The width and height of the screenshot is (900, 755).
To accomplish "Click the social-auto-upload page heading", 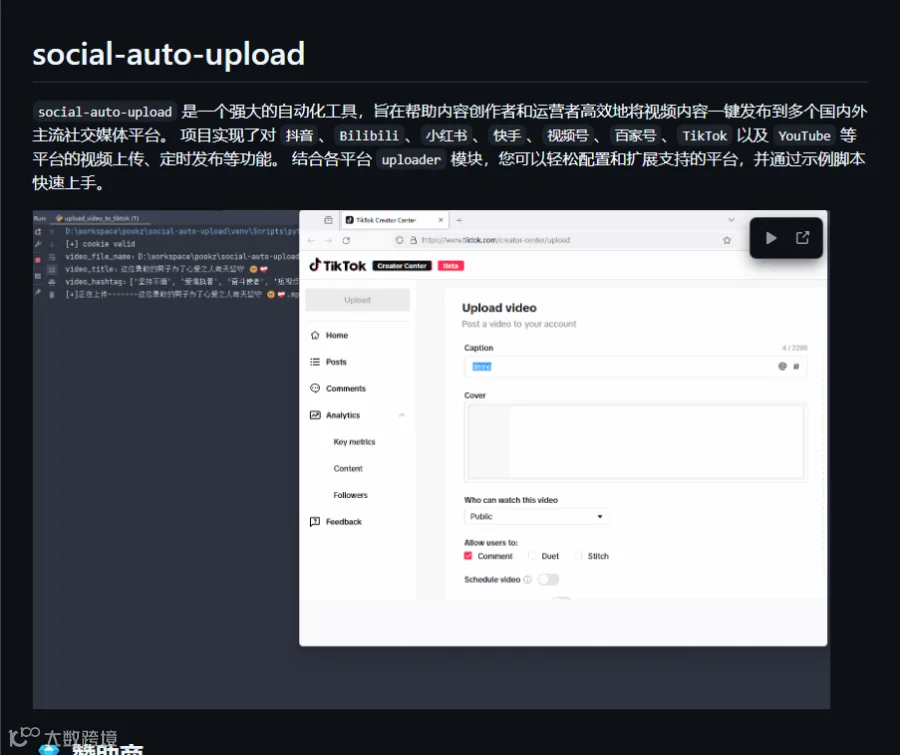I will [168, 54].
